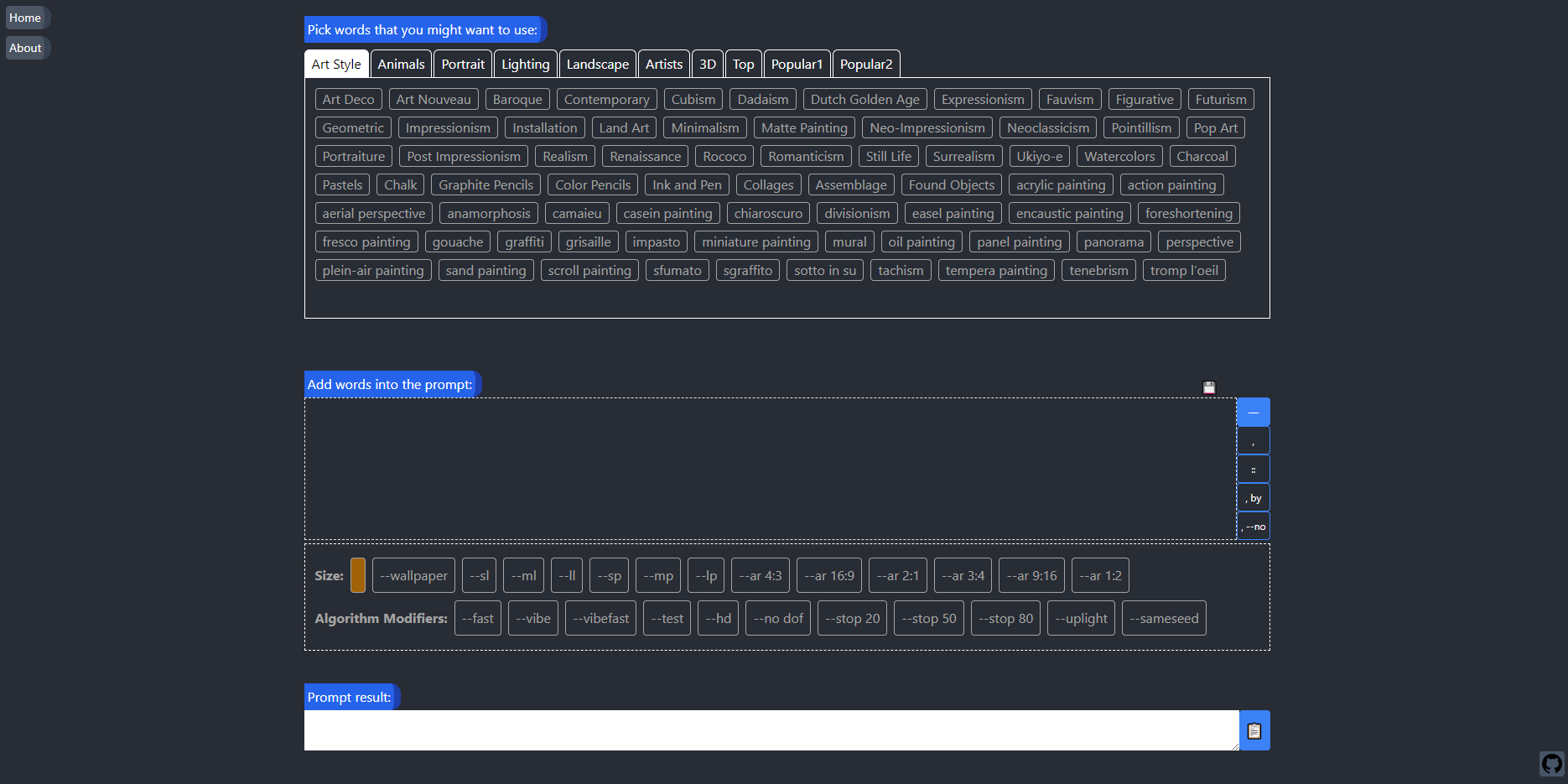Select the --ar 1:2 aspect ratio

[1100, 575]
